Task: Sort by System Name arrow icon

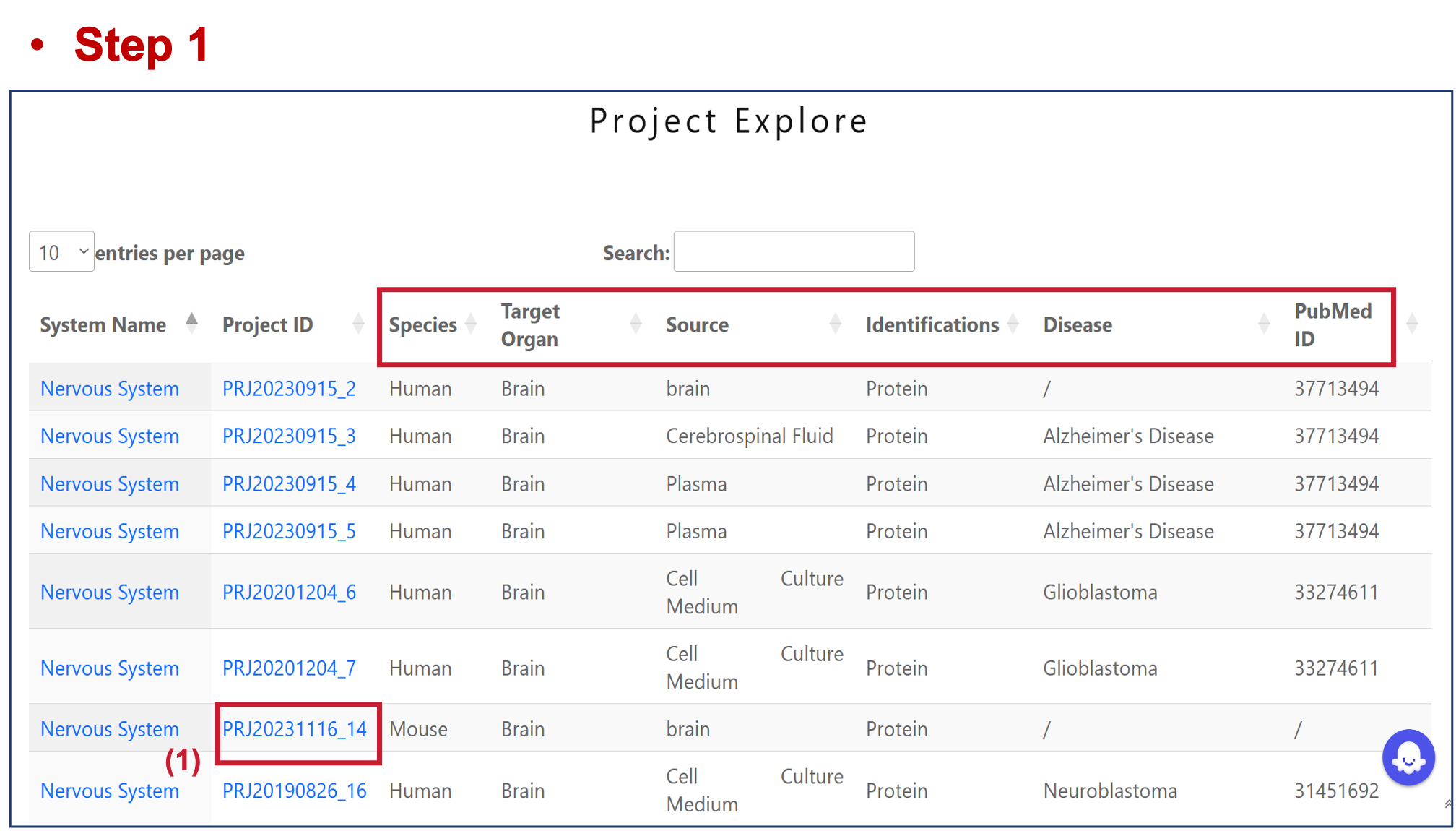Action: pyautogui.click(x=191, y=324)
